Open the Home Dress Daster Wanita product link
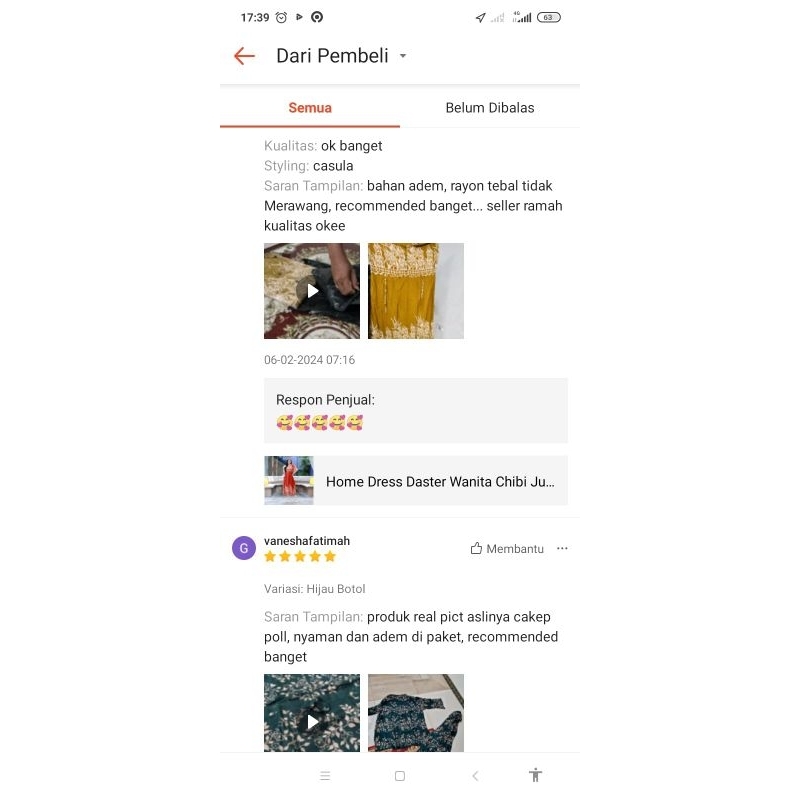 (x=416, y=481)
